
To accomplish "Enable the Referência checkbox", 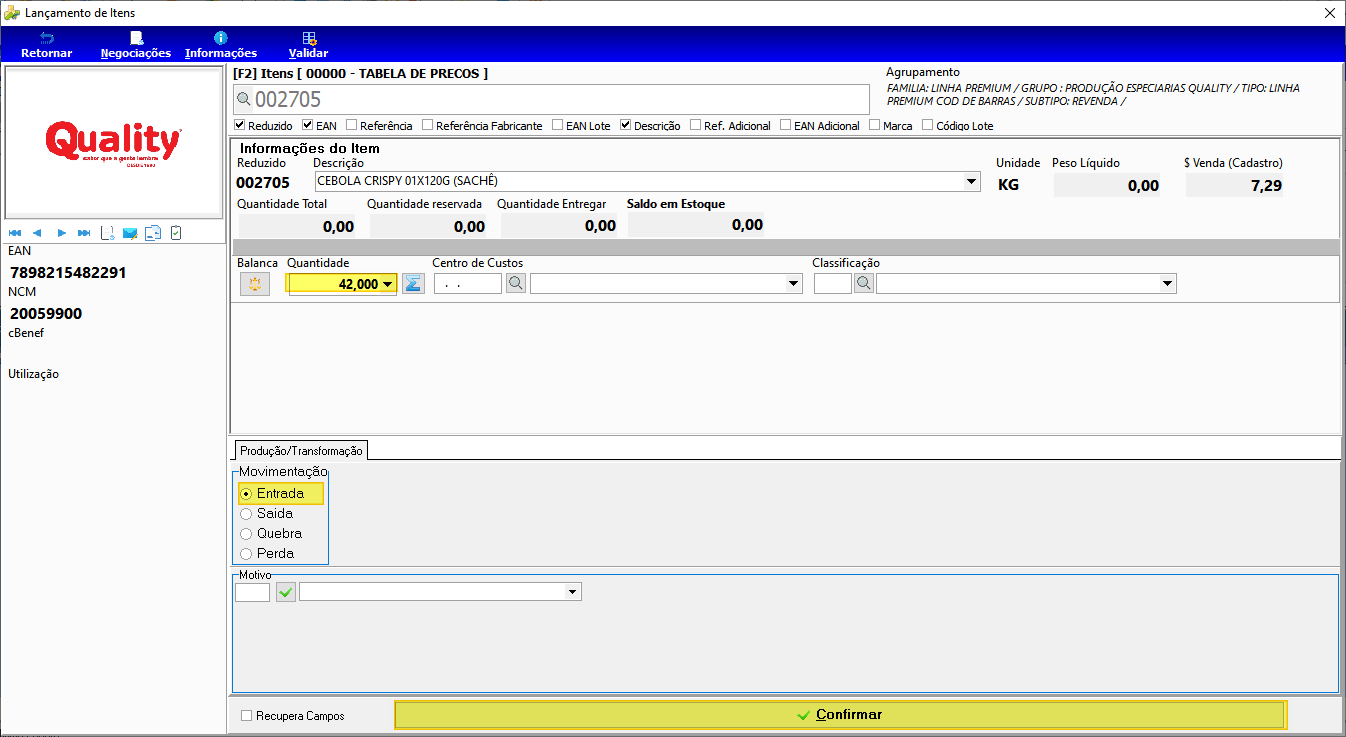I will click(x=352, y=126).
